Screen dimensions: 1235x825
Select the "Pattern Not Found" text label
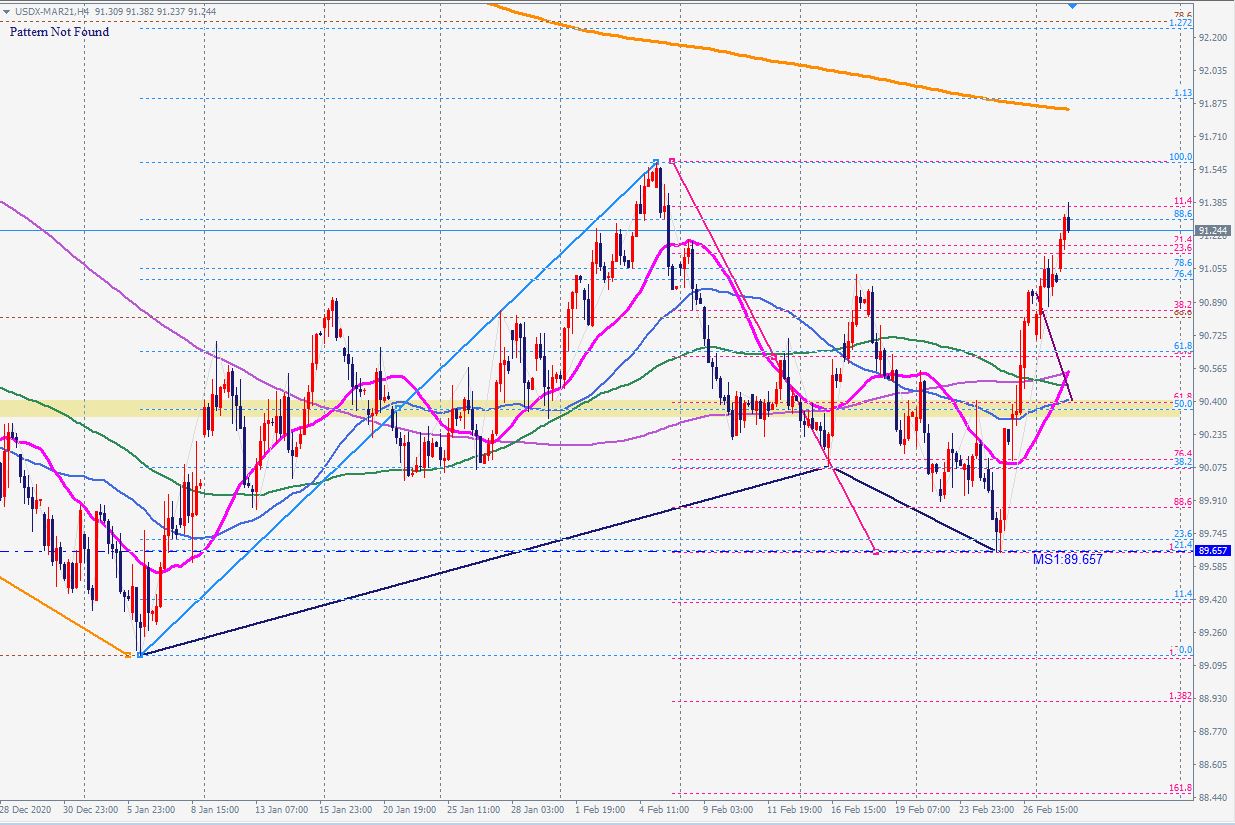(x=59, y=32)
